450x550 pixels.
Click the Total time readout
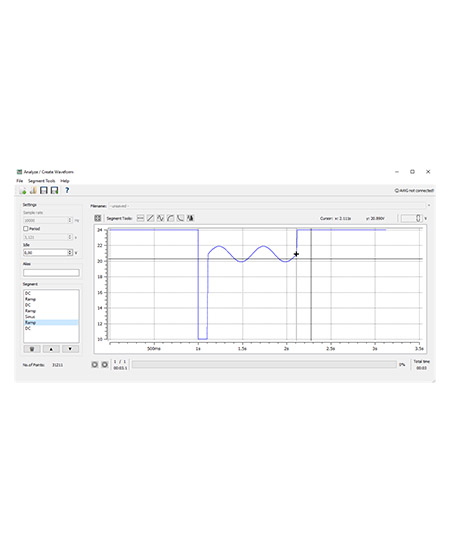coord(422,368)
